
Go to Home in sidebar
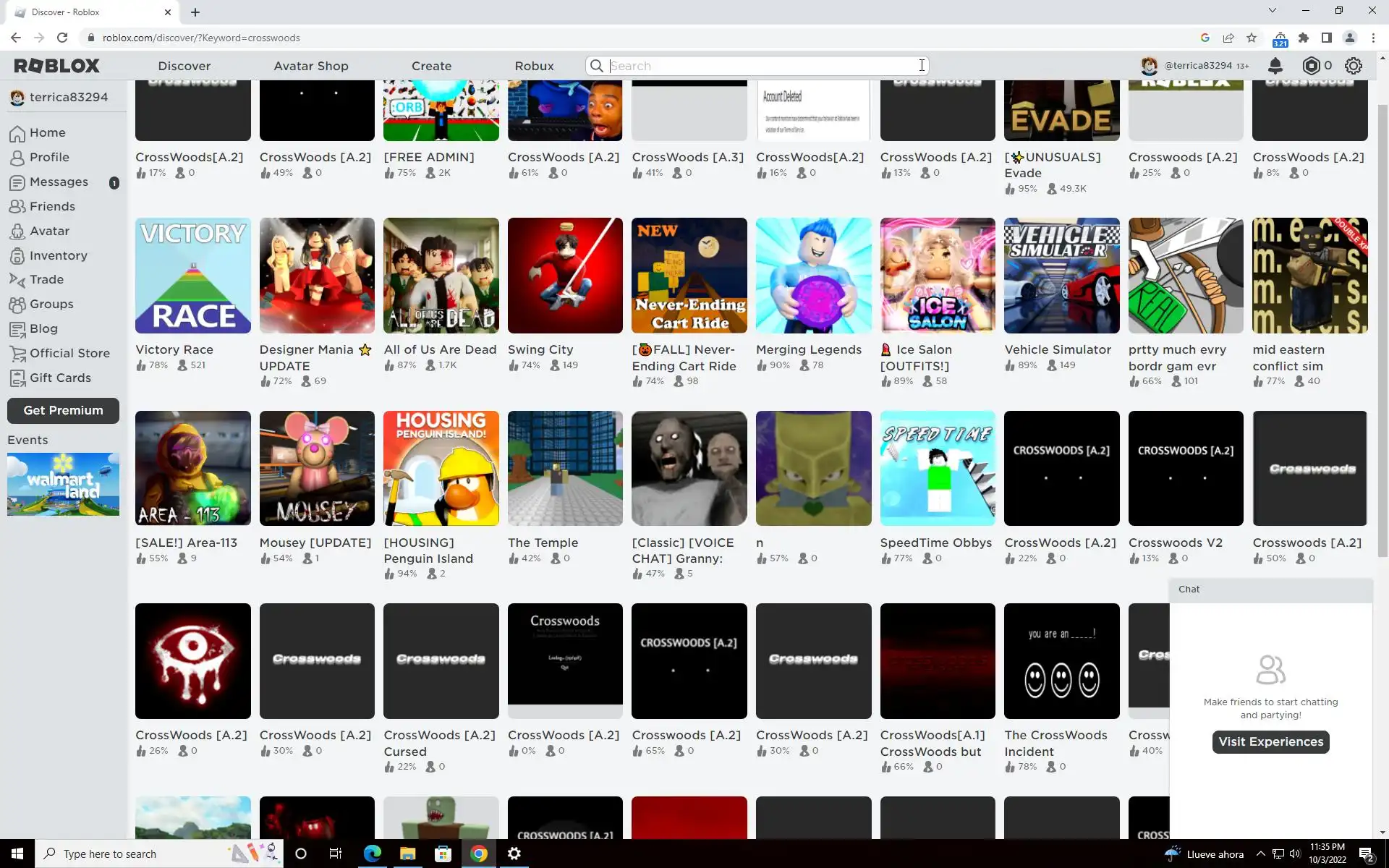pyautogui.click(x=47, y=132)
